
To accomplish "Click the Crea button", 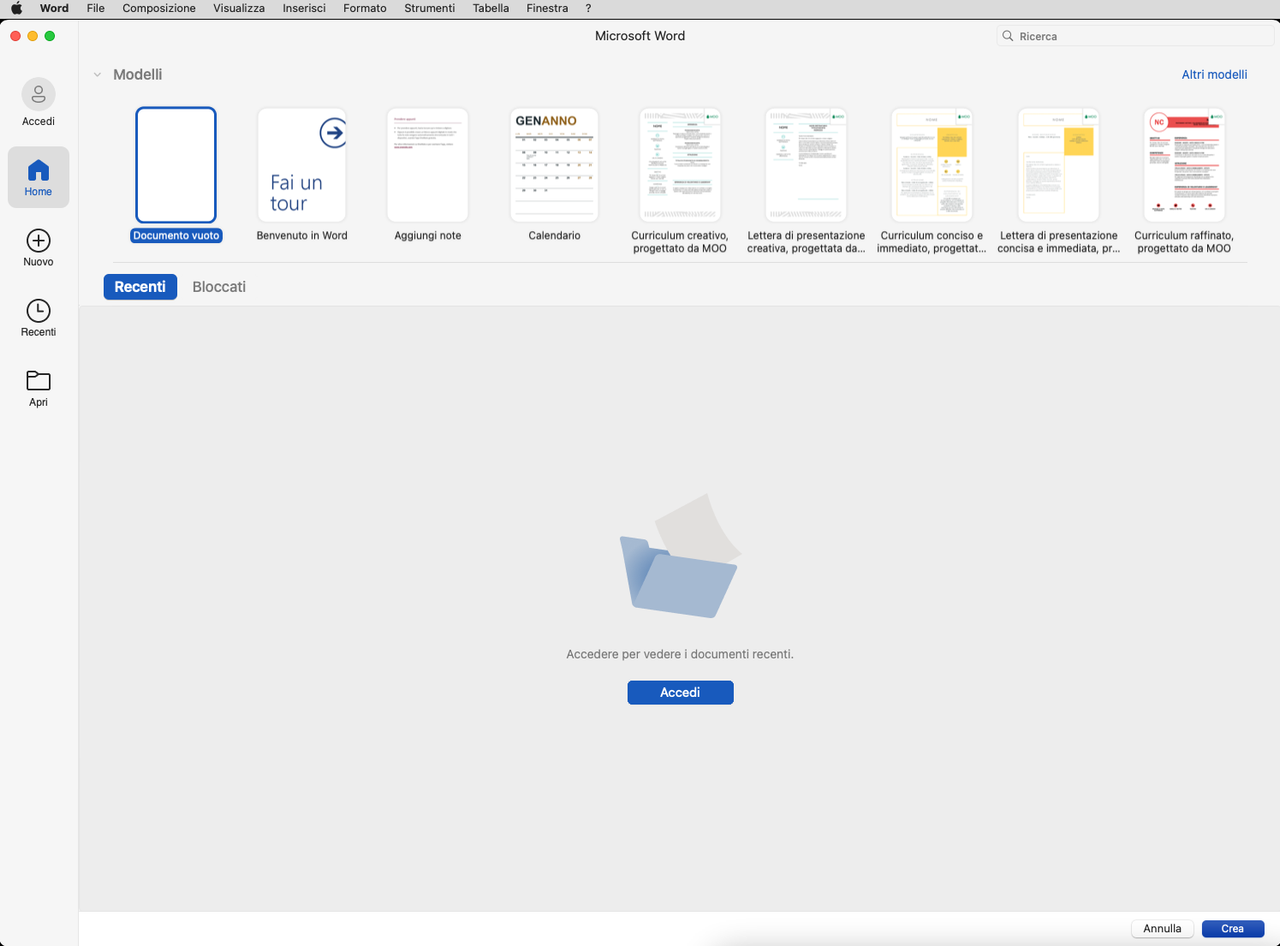I will [1233, 928].
